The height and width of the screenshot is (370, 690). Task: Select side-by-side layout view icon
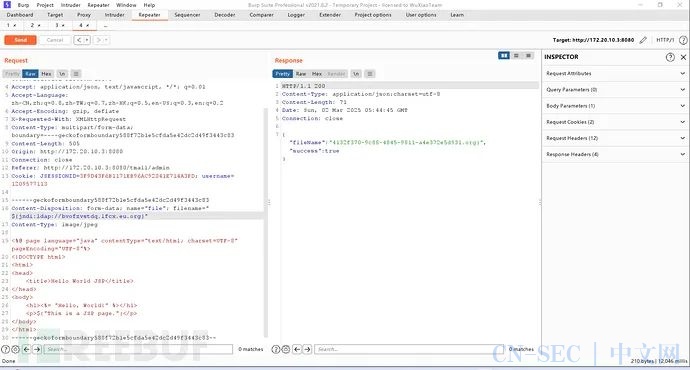(x=504, y=55)
